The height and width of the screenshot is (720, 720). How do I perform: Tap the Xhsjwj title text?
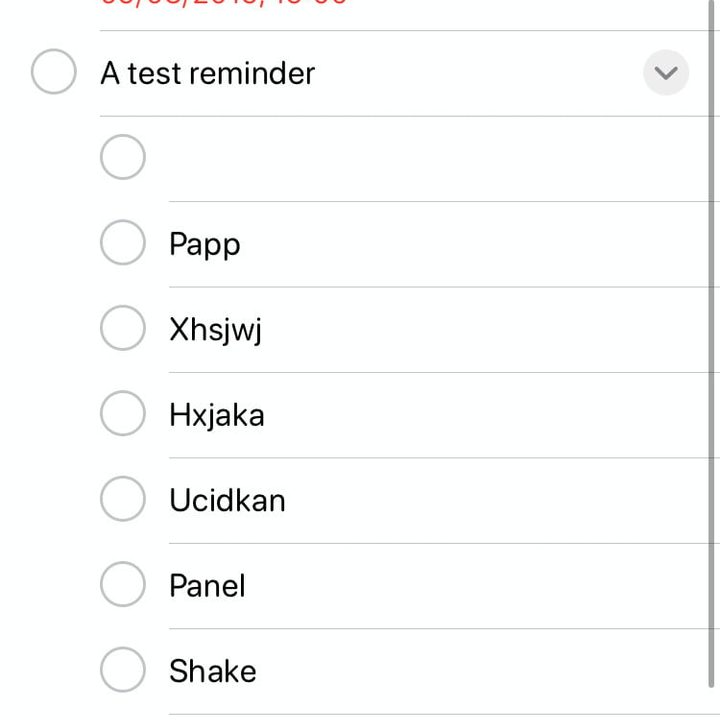point(216,330)
